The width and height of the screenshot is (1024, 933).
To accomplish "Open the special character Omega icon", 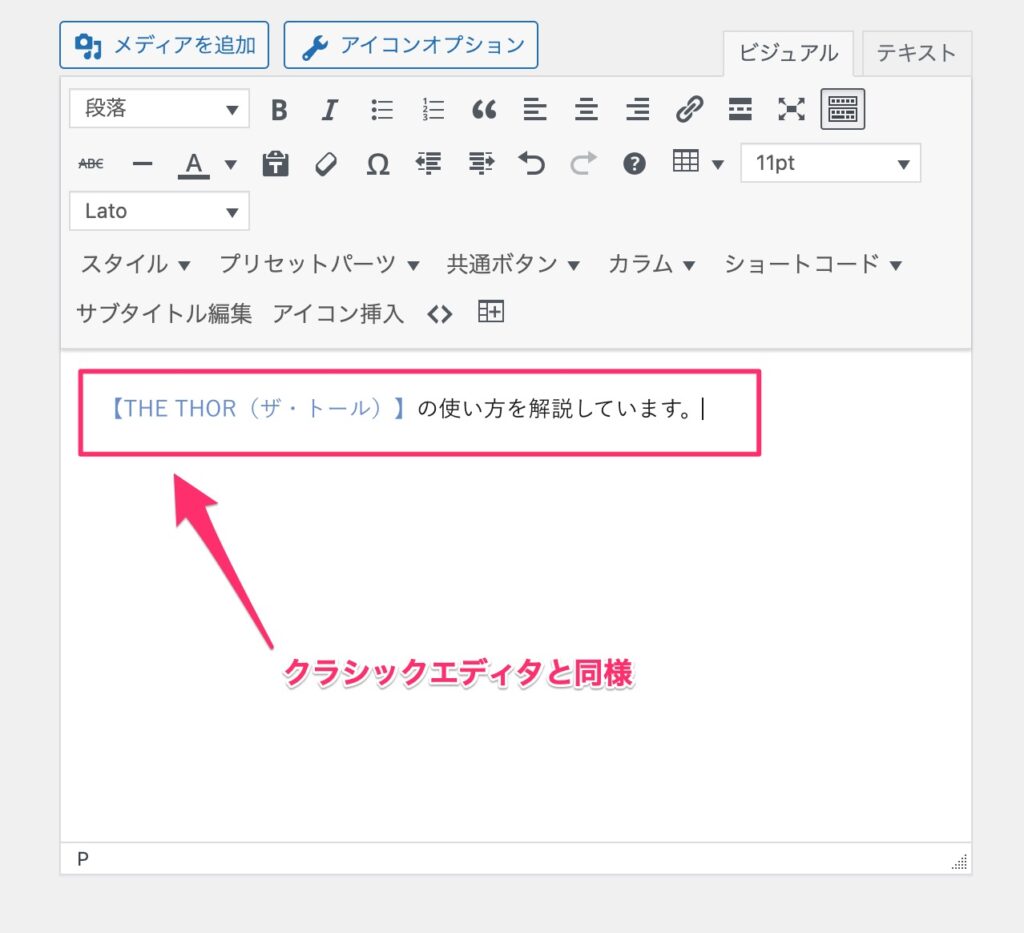I will 377,163.
